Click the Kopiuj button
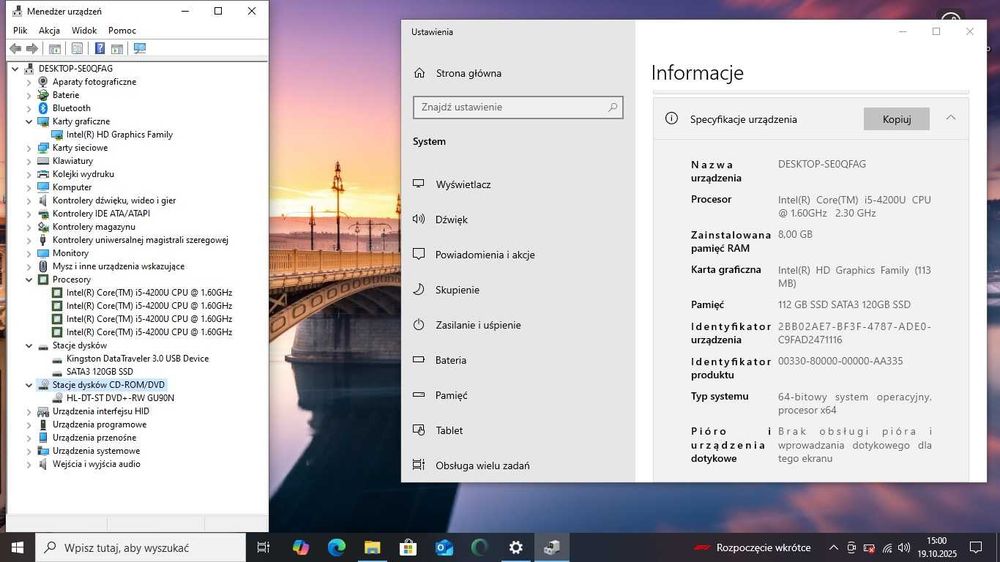This screenshot has width=1000, height=562. (896, 119)
